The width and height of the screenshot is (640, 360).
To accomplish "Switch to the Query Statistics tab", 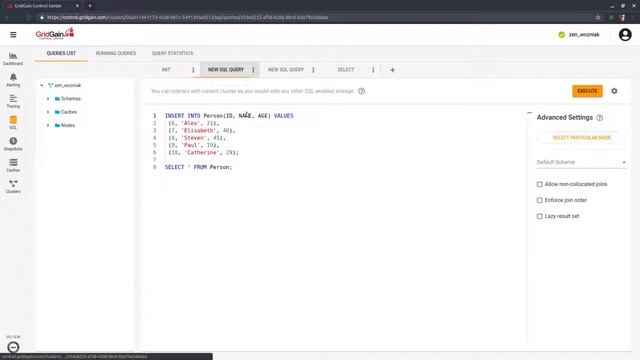I will [173, 53].
